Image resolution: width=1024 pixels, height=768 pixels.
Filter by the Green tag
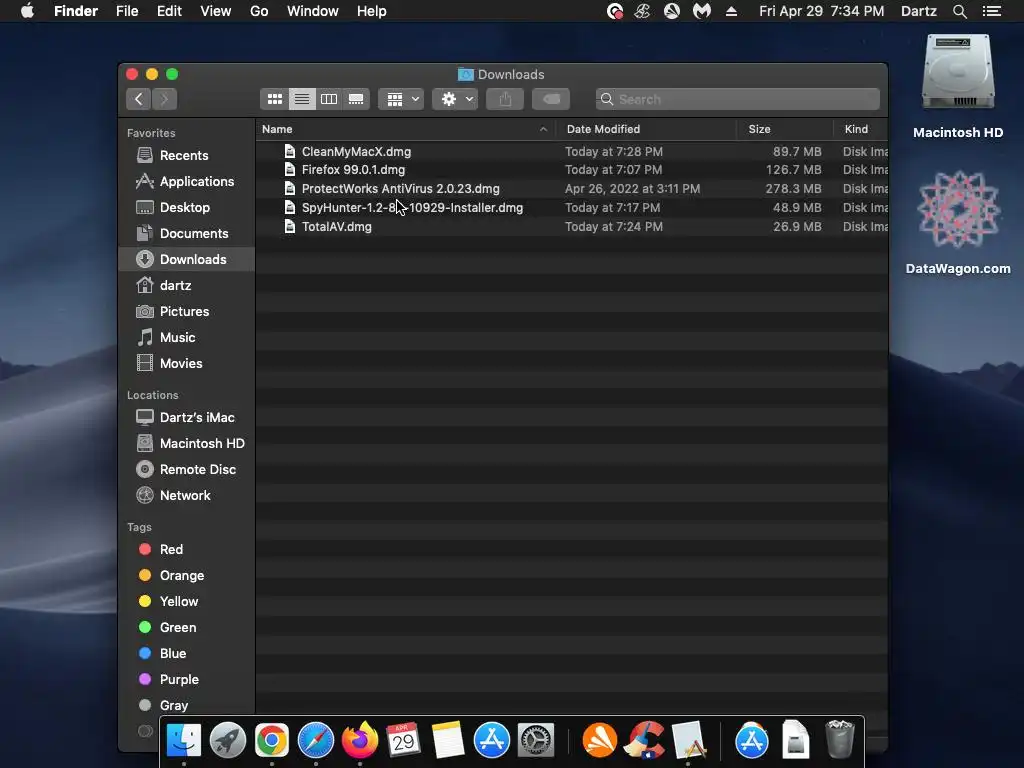click(186, 628)
